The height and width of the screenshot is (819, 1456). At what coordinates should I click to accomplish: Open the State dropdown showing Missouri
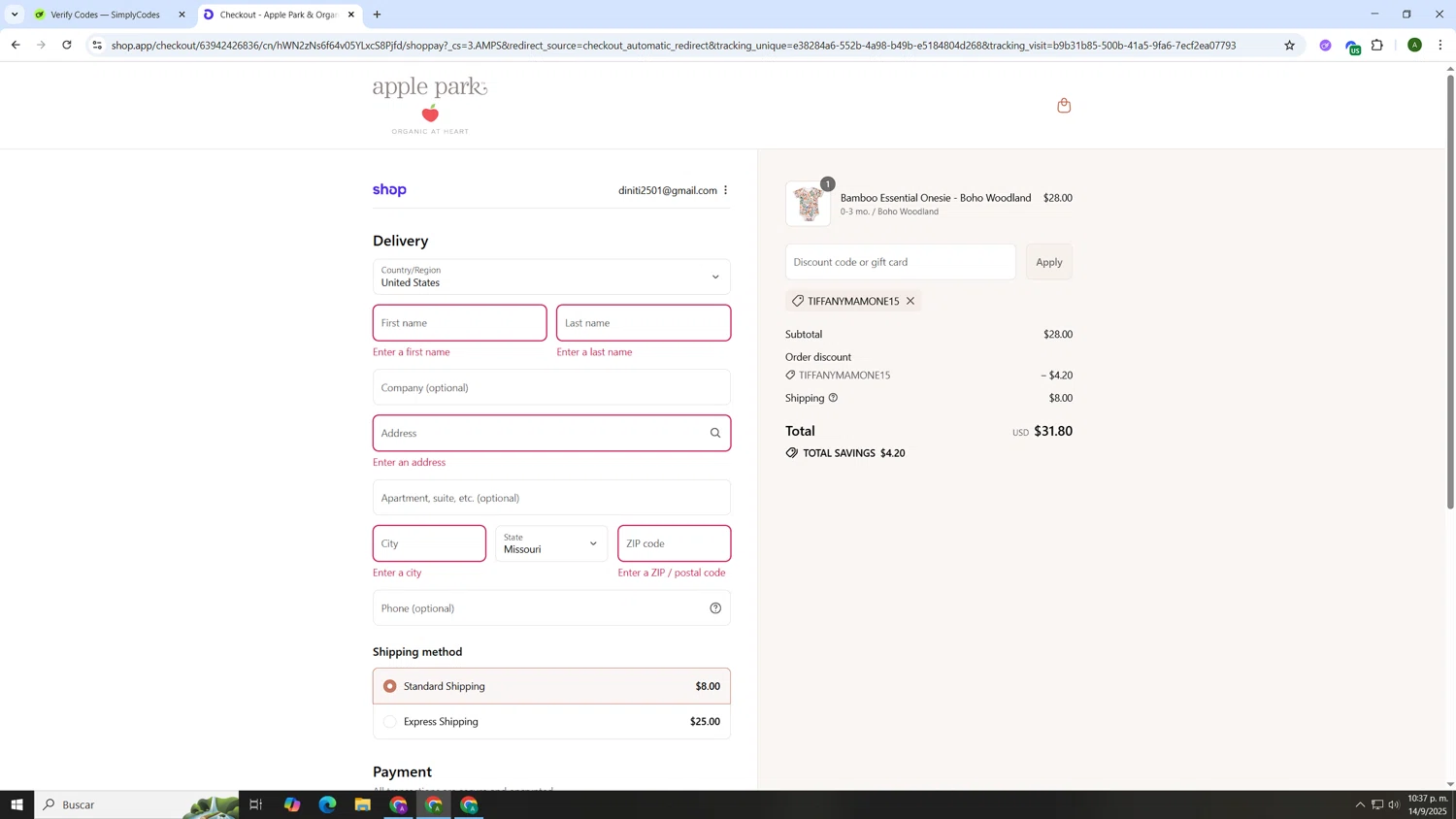551,543
